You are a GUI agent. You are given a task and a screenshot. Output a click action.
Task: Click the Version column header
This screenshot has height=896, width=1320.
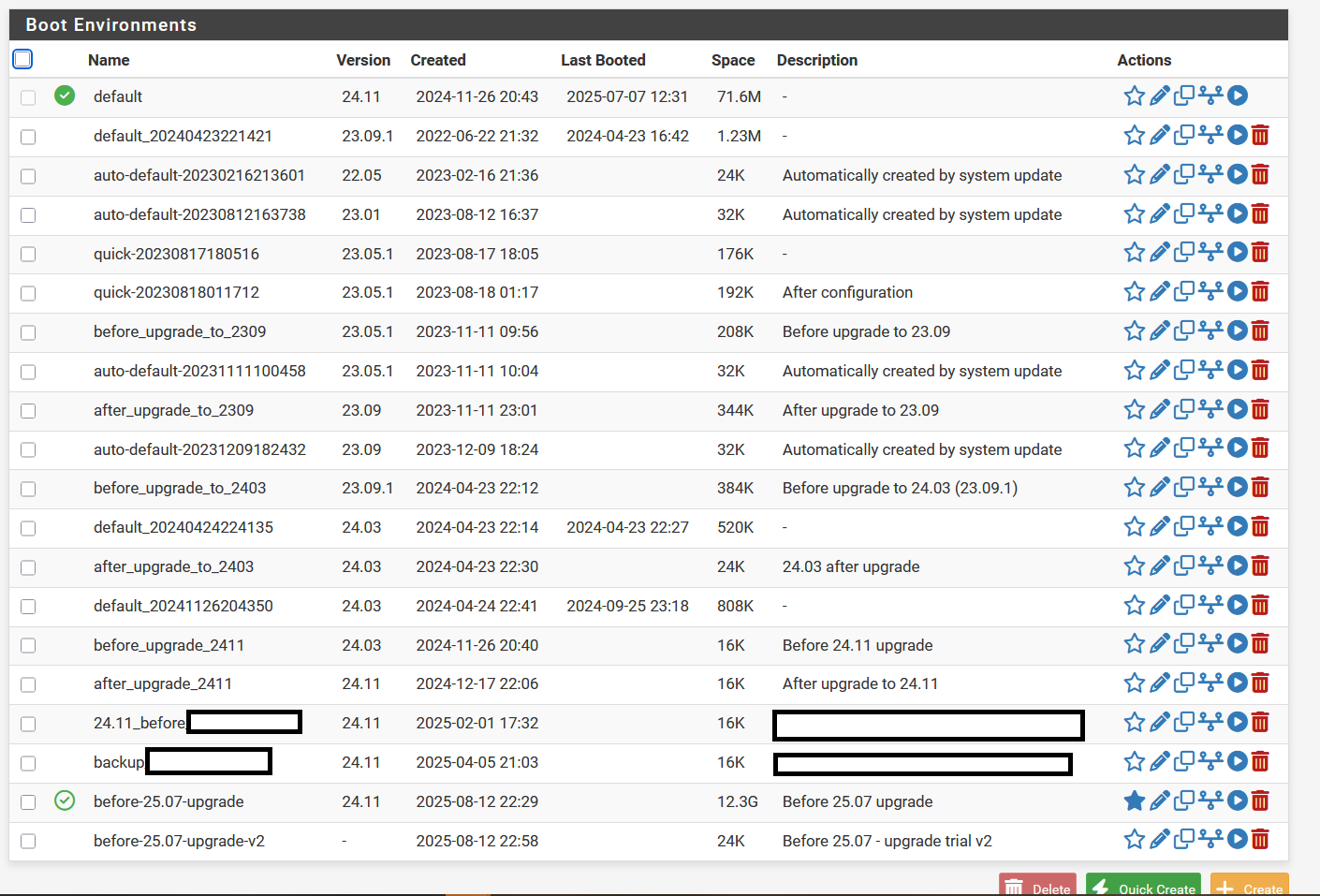pyautogui.click(x=363, y=60)
